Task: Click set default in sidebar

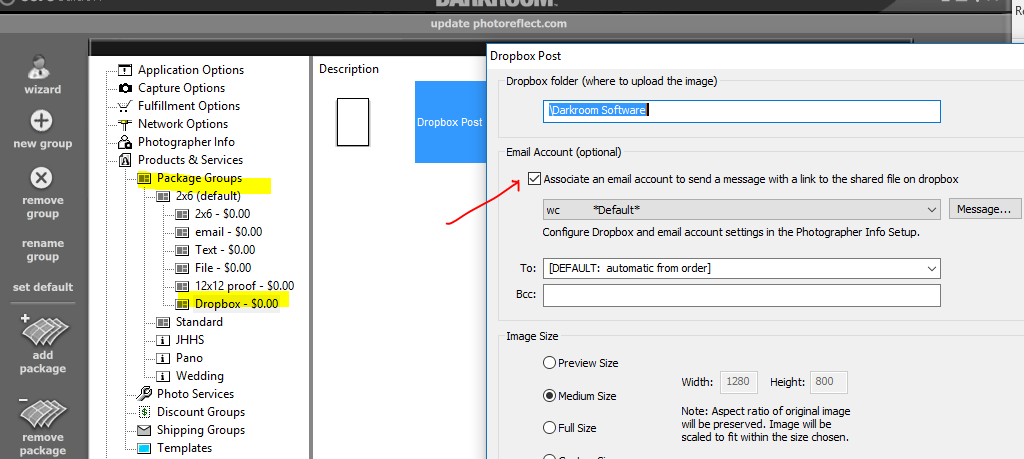Action: point(42,287)
